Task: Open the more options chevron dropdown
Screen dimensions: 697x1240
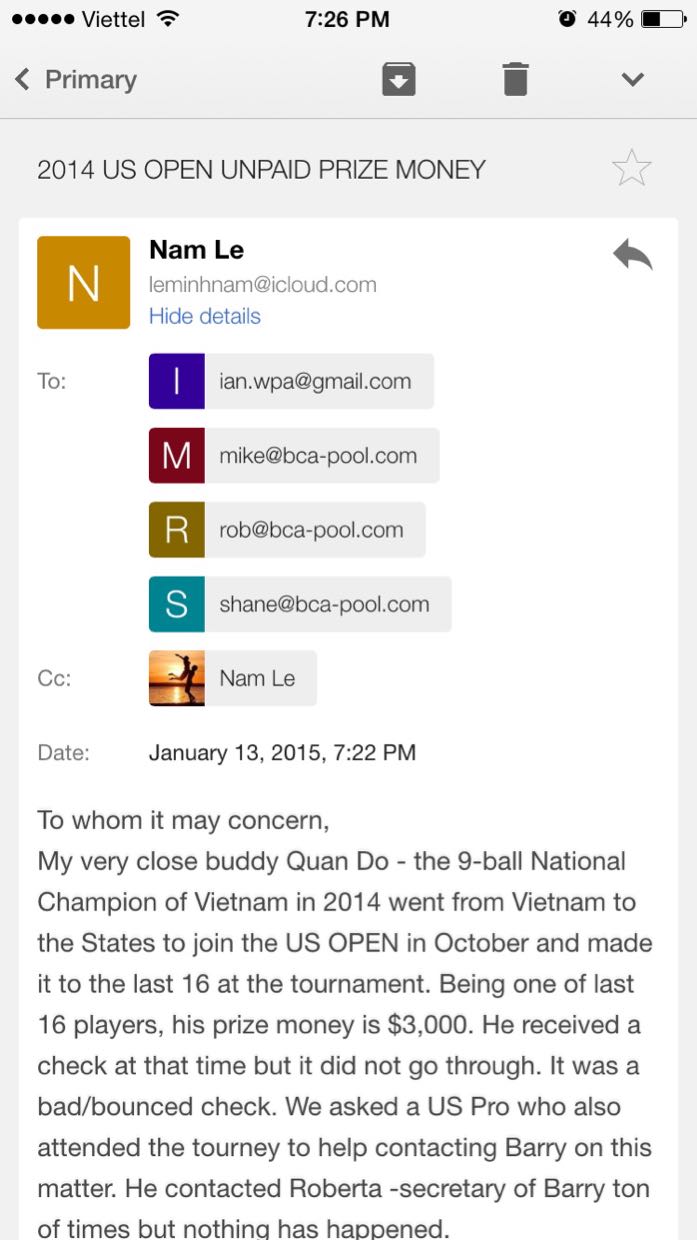Action: [x=632, y=79]
